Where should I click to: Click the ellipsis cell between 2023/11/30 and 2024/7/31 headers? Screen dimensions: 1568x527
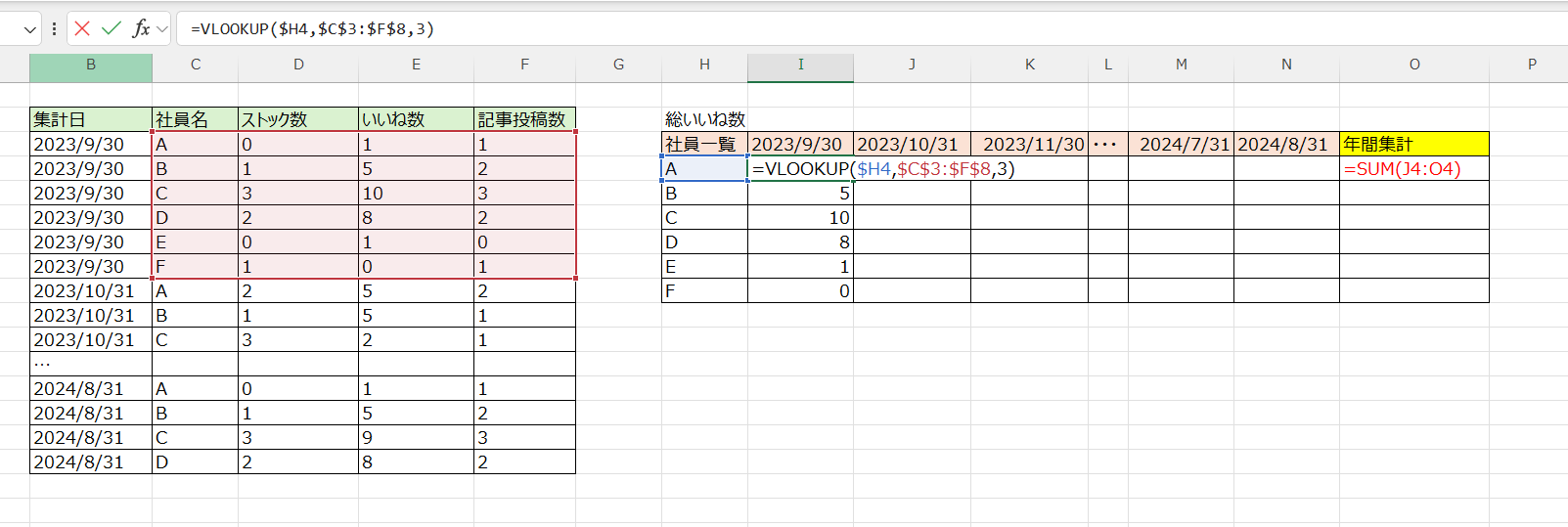click(x=1107, y=144)
